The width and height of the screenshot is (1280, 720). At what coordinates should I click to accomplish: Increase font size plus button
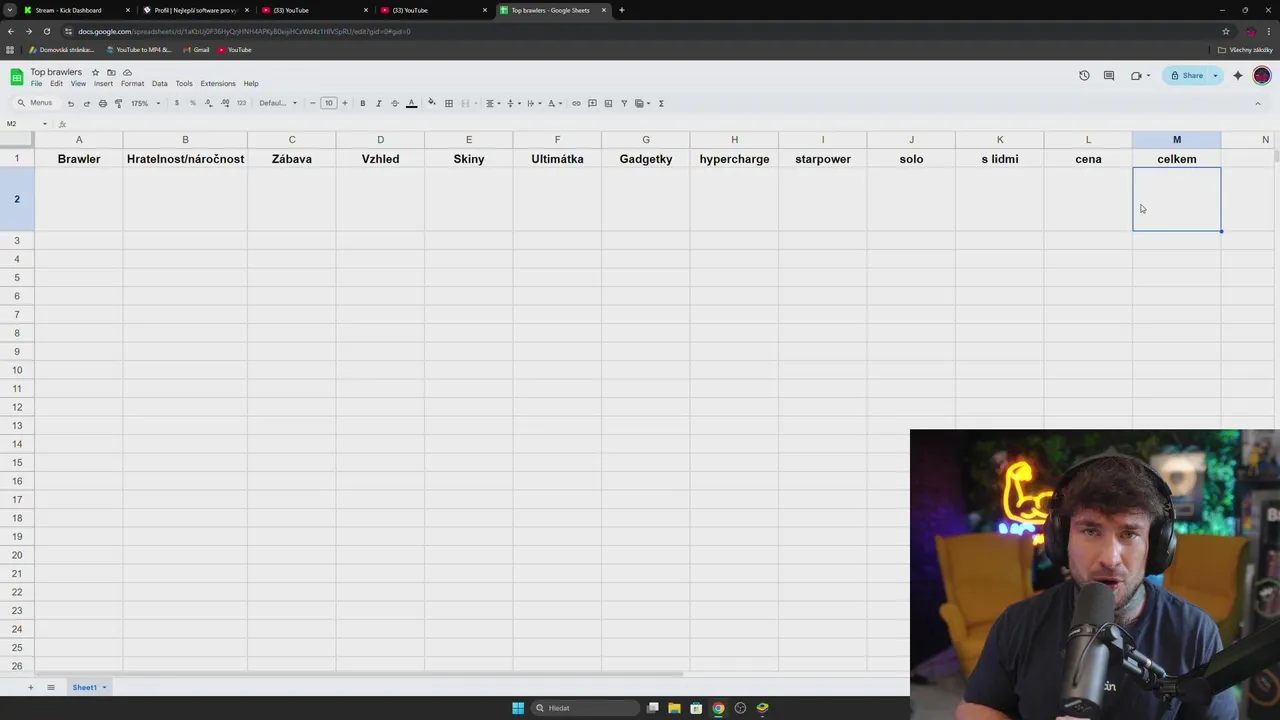[345, 103]
